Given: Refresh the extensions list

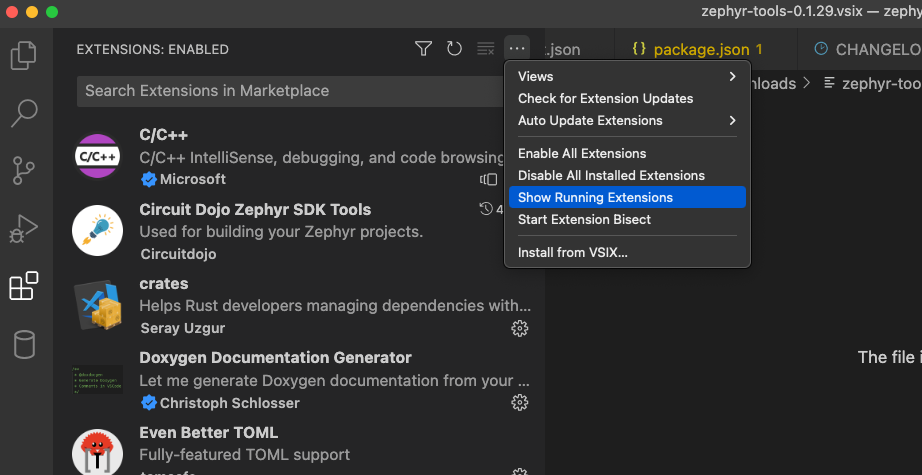Looking at the screenshot, I should click(455, 49).
